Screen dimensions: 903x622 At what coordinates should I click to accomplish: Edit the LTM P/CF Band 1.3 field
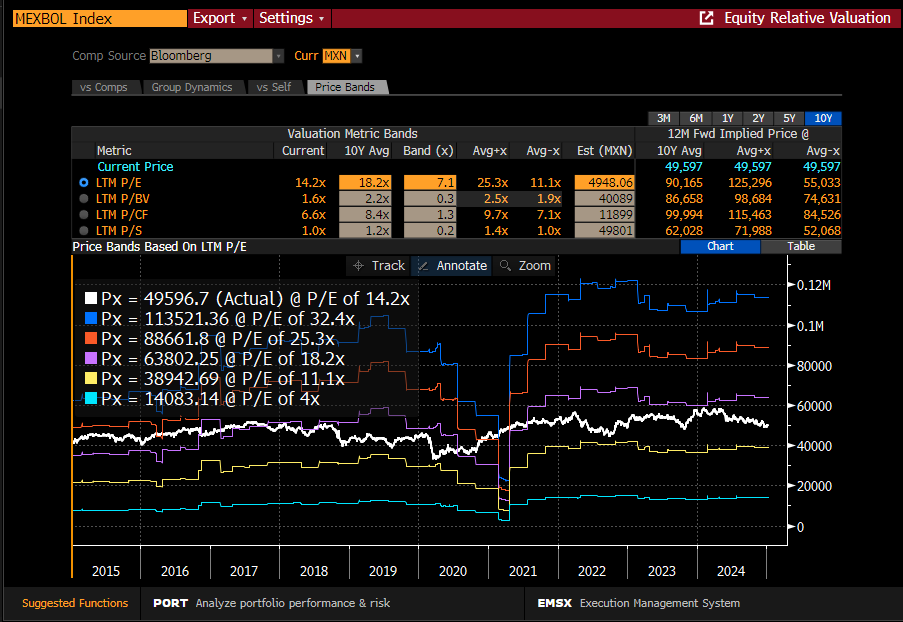(430, 215)
